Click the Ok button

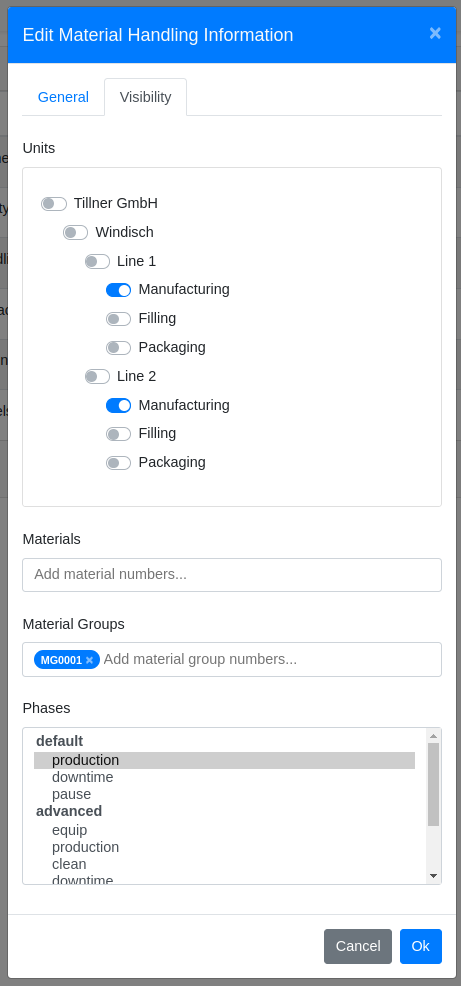421,946
